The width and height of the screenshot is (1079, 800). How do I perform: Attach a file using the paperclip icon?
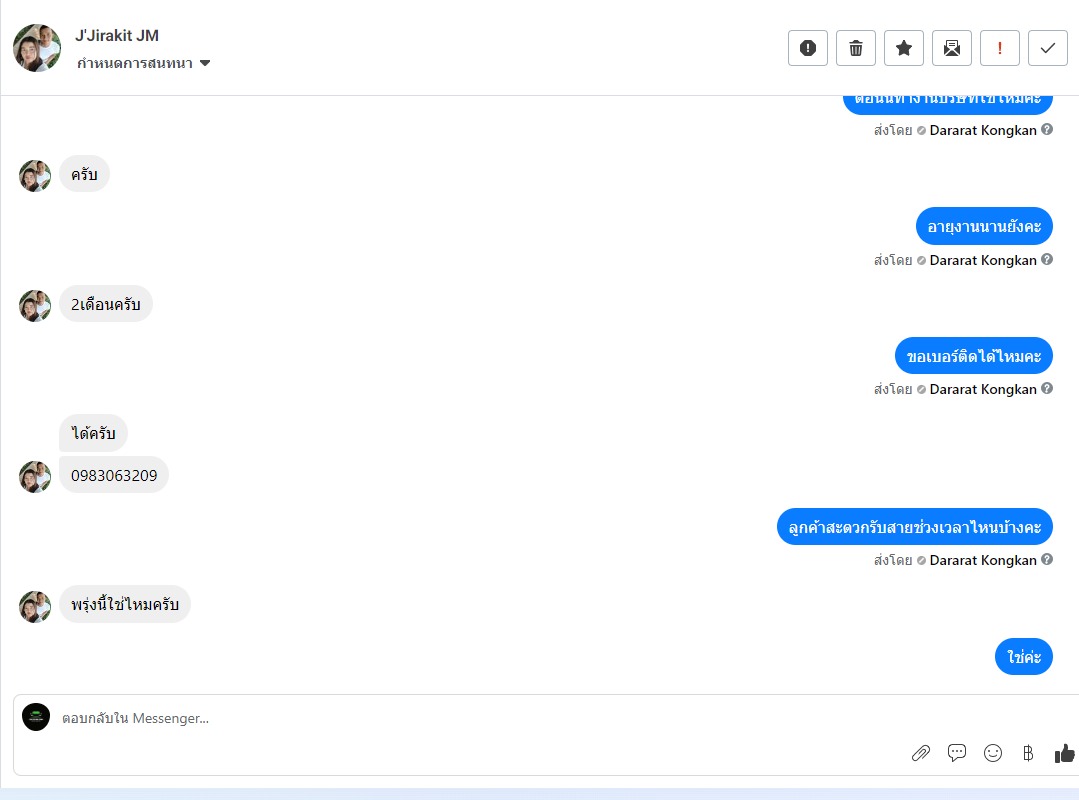(x=921, y=753)
